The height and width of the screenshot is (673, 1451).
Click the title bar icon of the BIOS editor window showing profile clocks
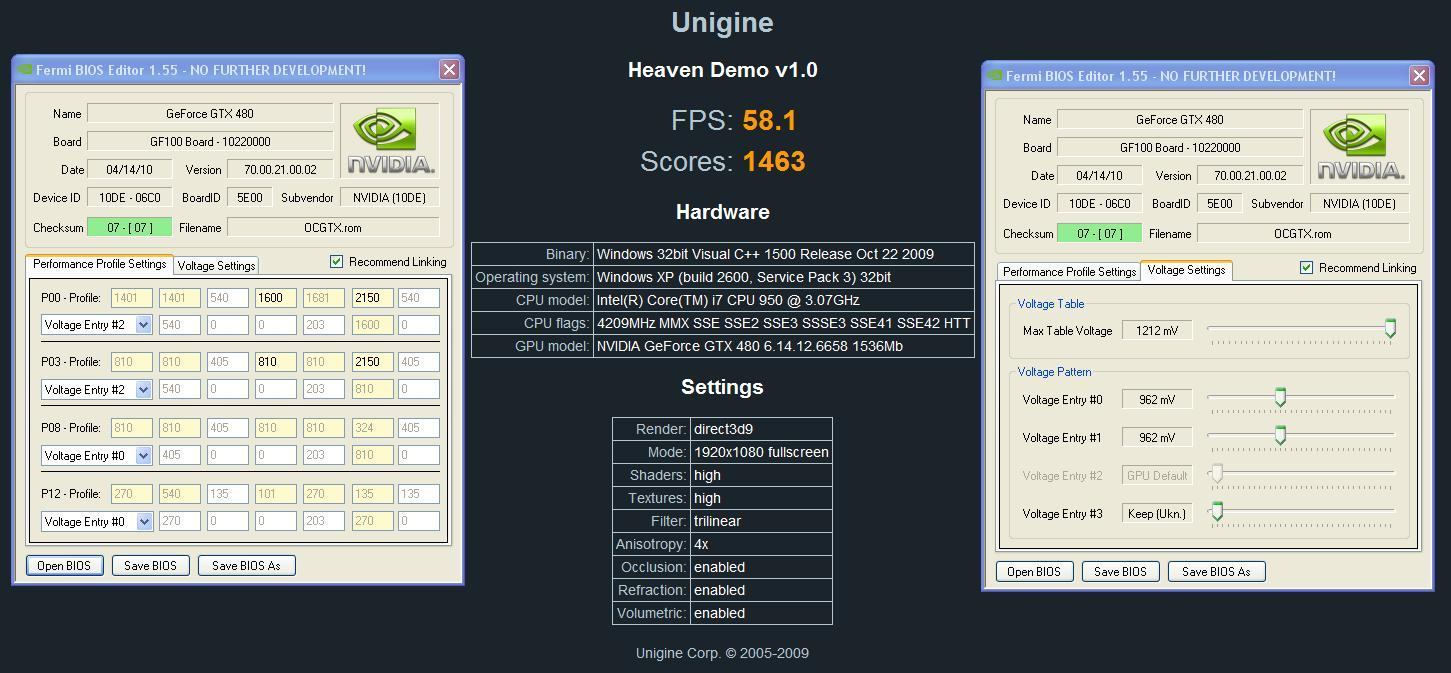[x=25, y=70]
